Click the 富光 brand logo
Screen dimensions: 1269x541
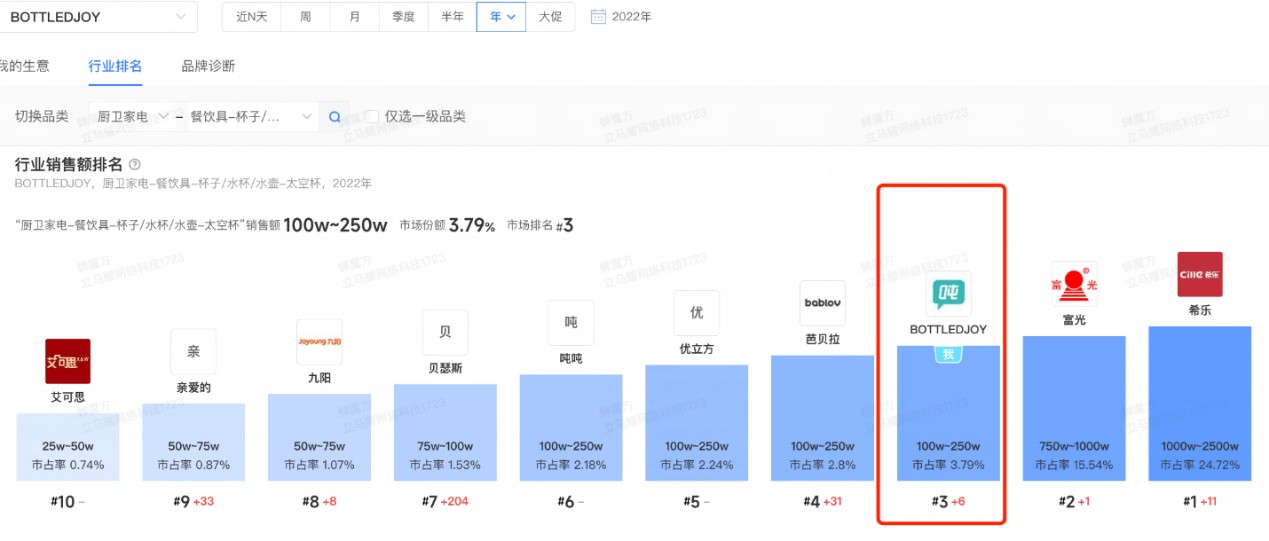[x=1074, y=284]
